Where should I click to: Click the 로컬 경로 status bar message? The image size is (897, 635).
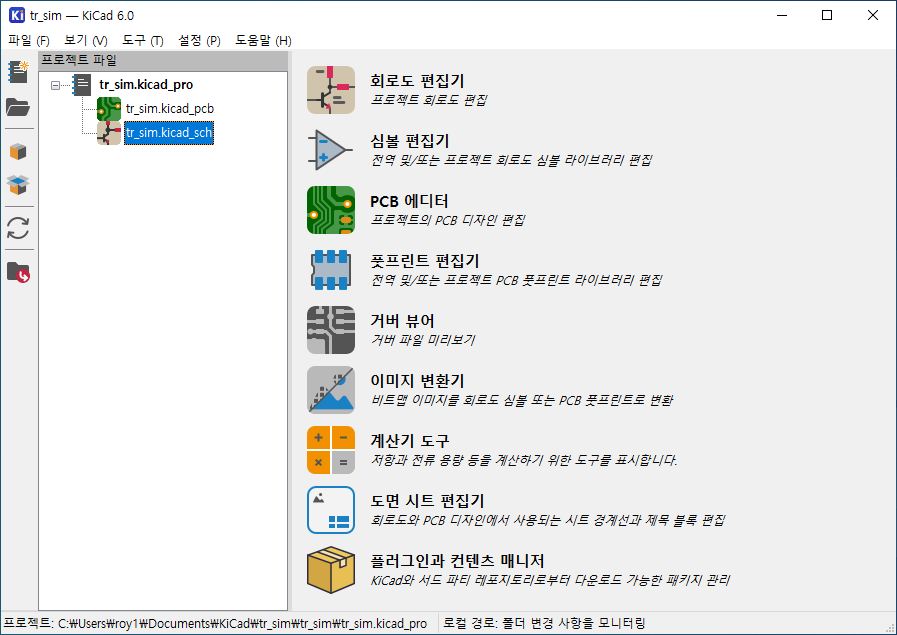[545, 624]
